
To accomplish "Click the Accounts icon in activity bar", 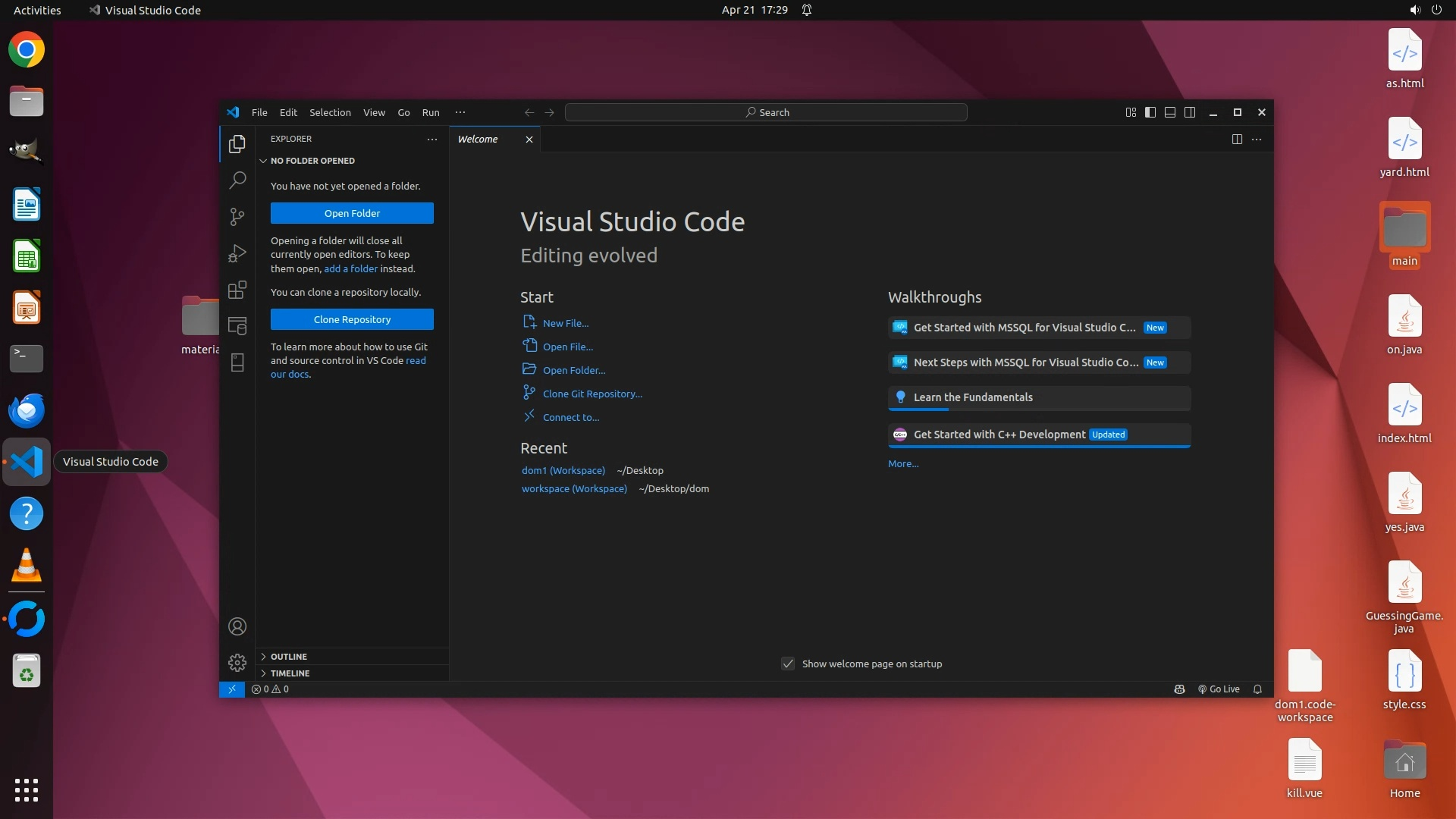I will coord(237,626).
